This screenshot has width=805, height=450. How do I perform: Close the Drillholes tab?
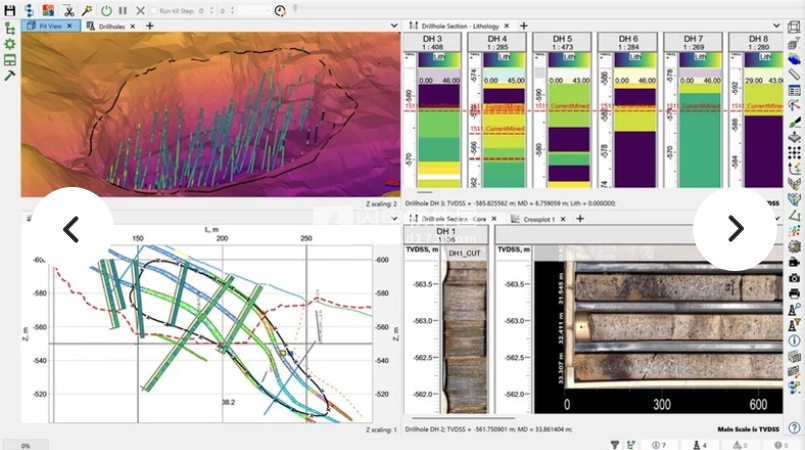click(x=132, y=26)
